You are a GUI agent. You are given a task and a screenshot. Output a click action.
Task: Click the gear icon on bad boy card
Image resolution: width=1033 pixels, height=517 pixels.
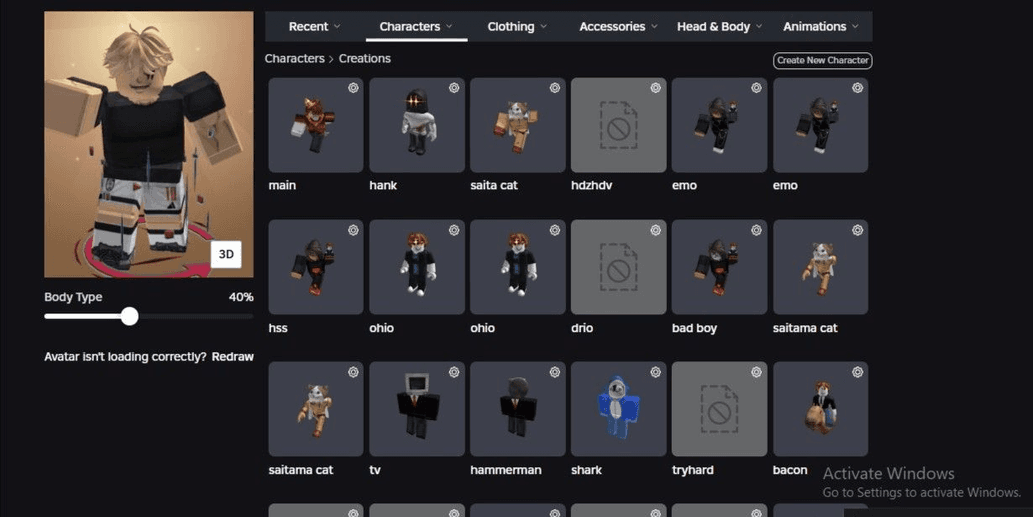756,230
